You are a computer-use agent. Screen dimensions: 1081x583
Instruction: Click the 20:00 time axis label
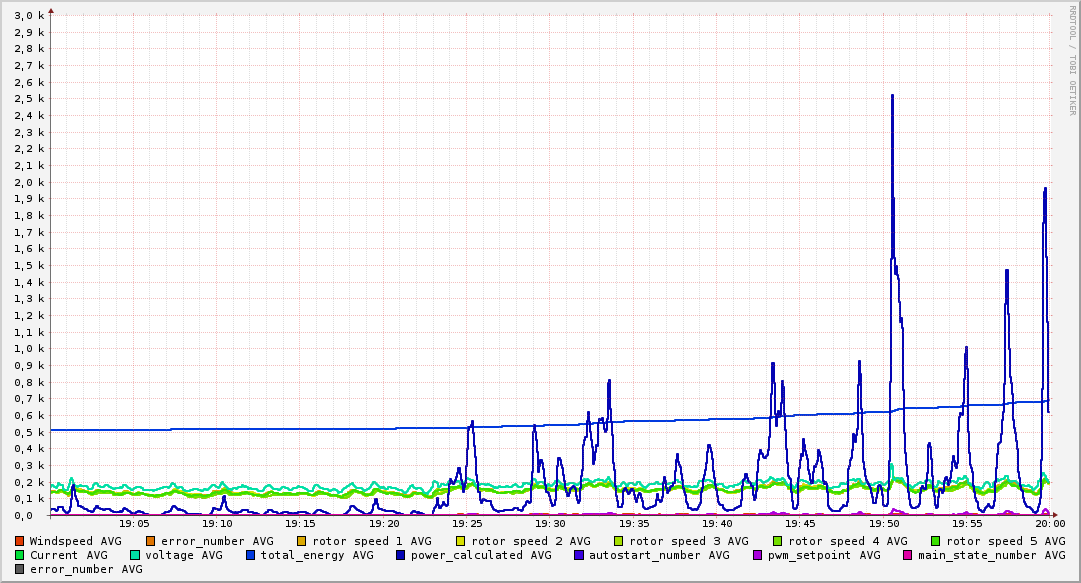coord(1050,524)
